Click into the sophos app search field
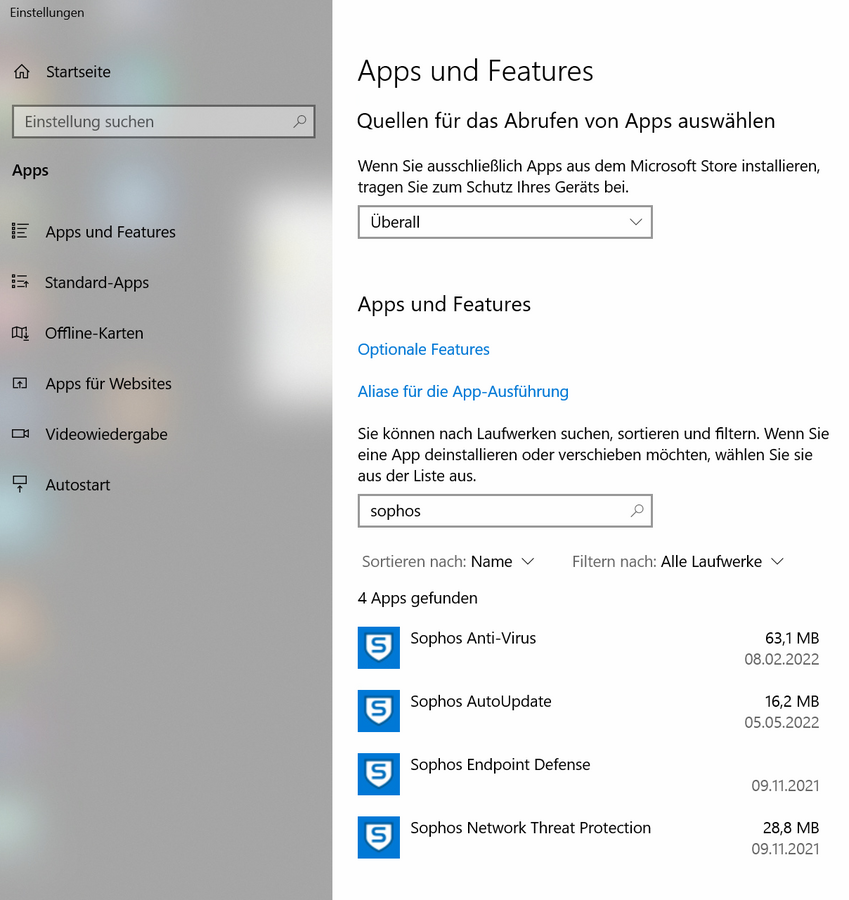The height and width of the screenshot is (900, 849). coord(505,510)
